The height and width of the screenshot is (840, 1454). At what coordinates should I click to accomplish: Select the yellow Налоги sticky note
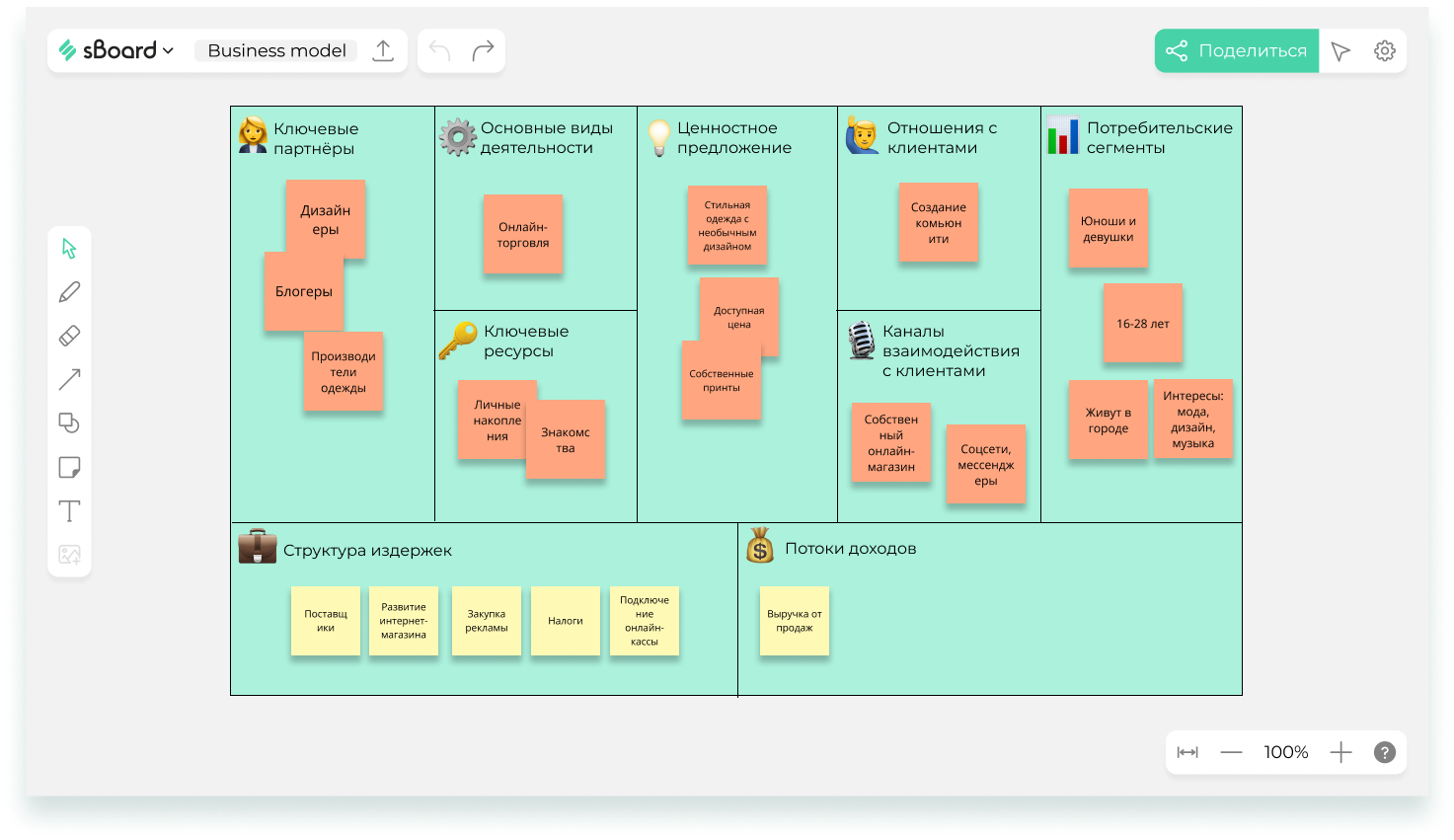click(x=566, y=621)
